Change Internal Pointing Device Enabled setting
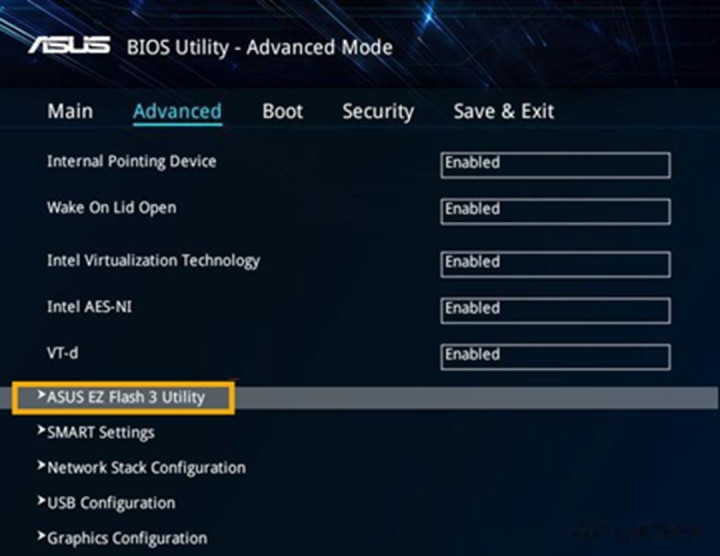 pos(555,165)
